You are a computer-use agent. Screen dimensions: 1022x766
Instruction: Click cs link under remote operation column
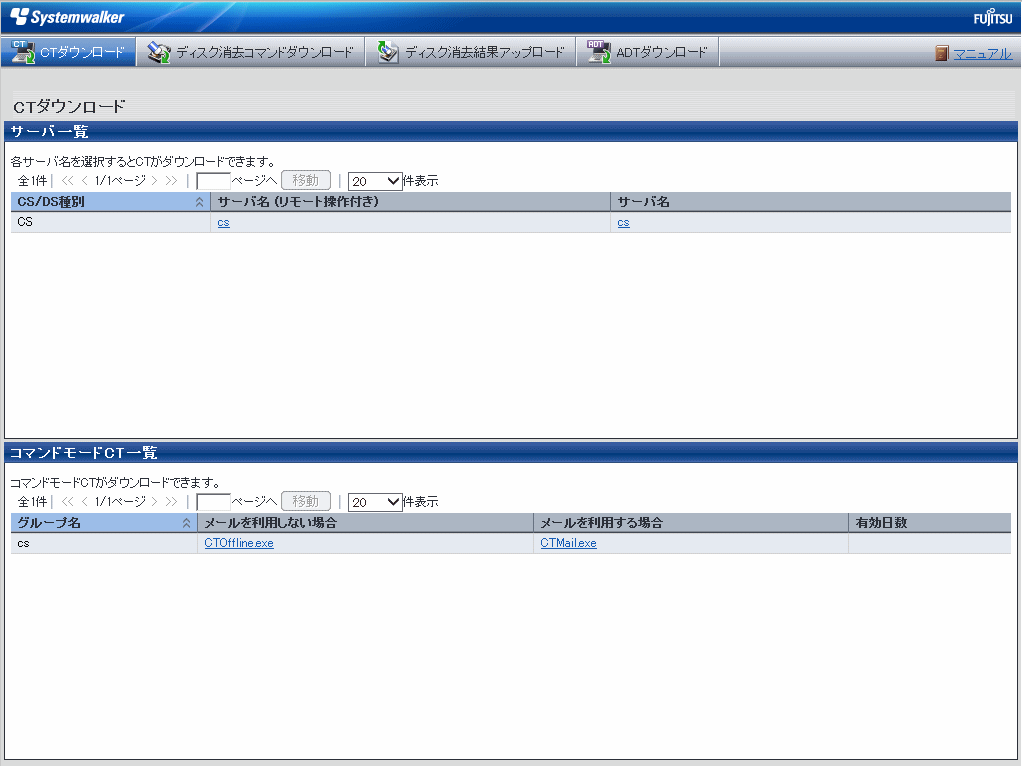[223, 223]
